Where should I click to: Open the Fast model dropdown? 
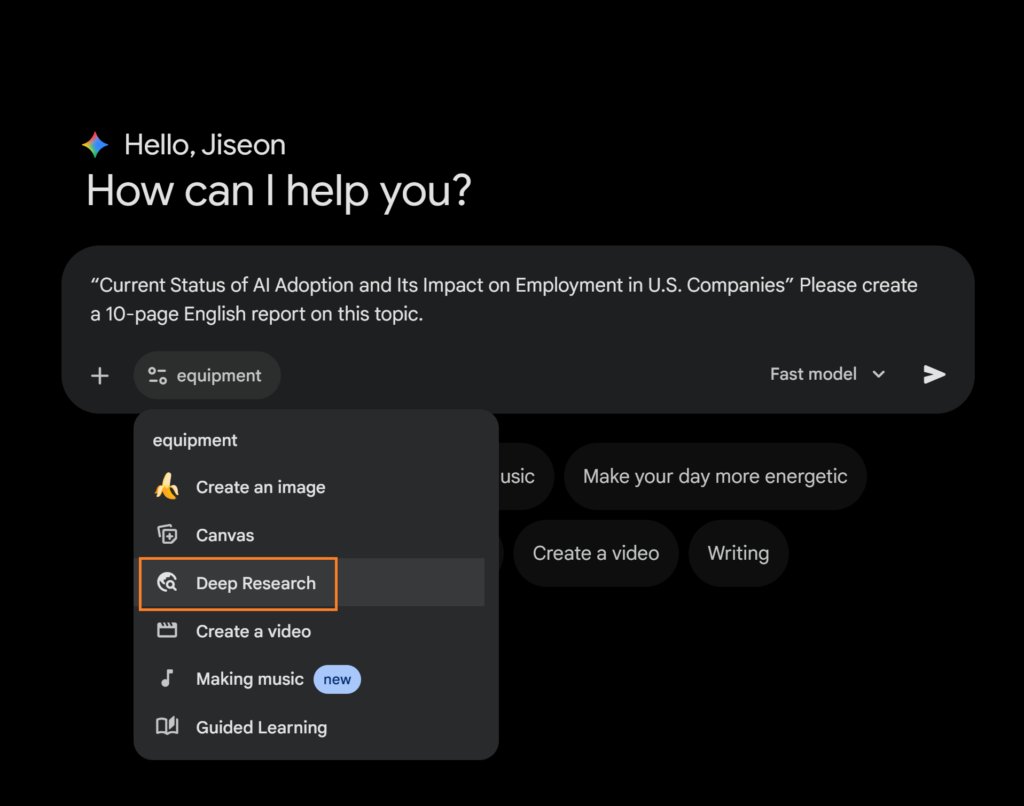point(827,374)
